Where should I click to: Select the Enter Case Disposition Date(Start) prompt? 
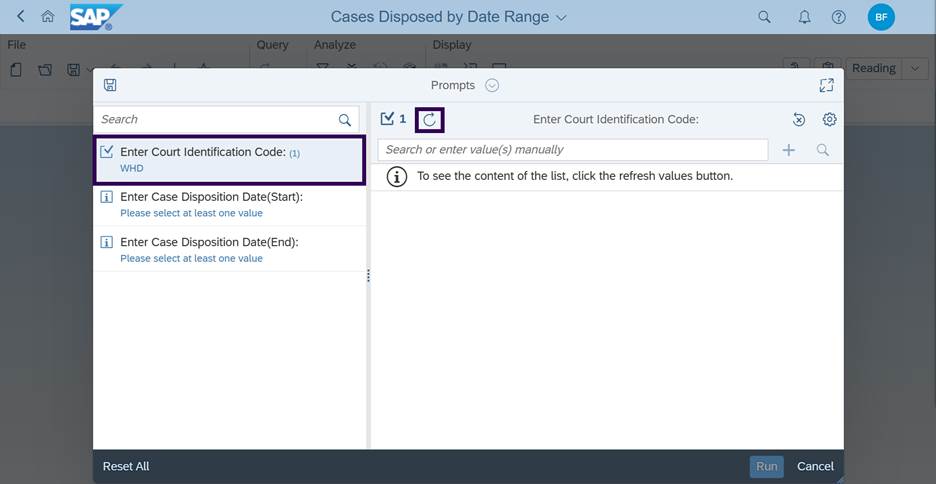(229, 204)
